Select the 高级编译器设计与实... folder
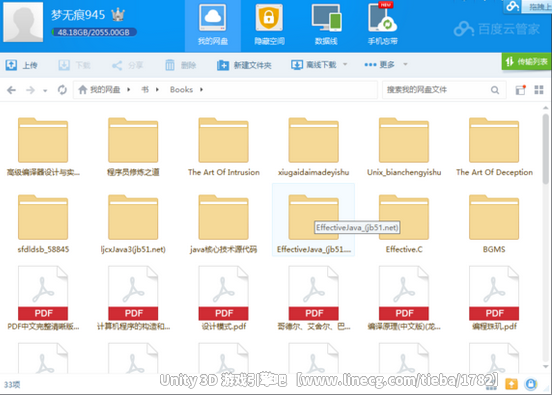Viewport: 552px width, 399px height. [43, 147]
